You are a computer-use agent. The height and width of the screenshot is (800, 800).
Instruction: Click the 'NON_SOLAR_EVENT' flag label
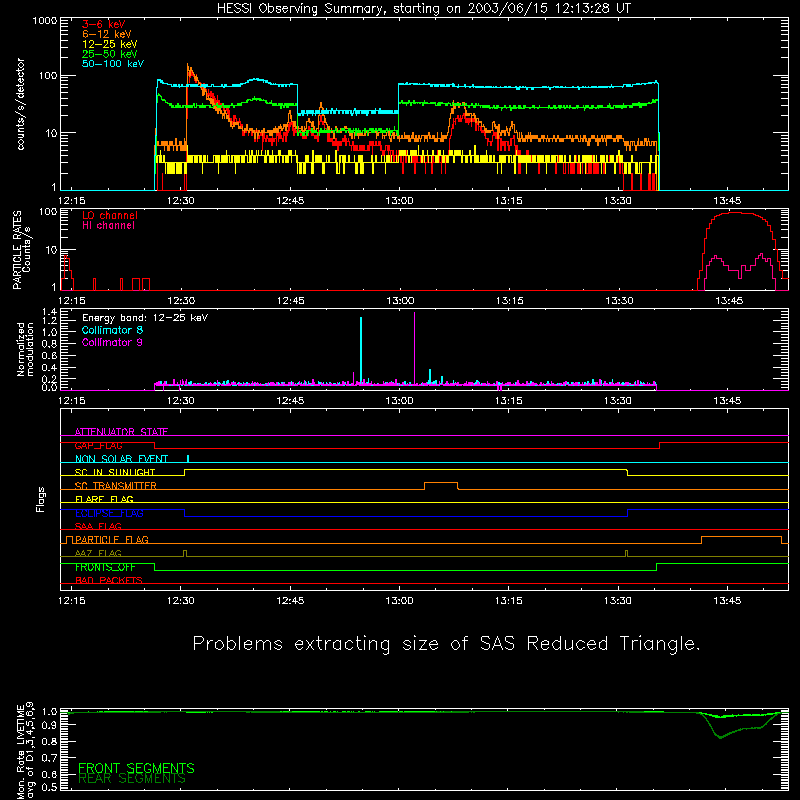121,459
